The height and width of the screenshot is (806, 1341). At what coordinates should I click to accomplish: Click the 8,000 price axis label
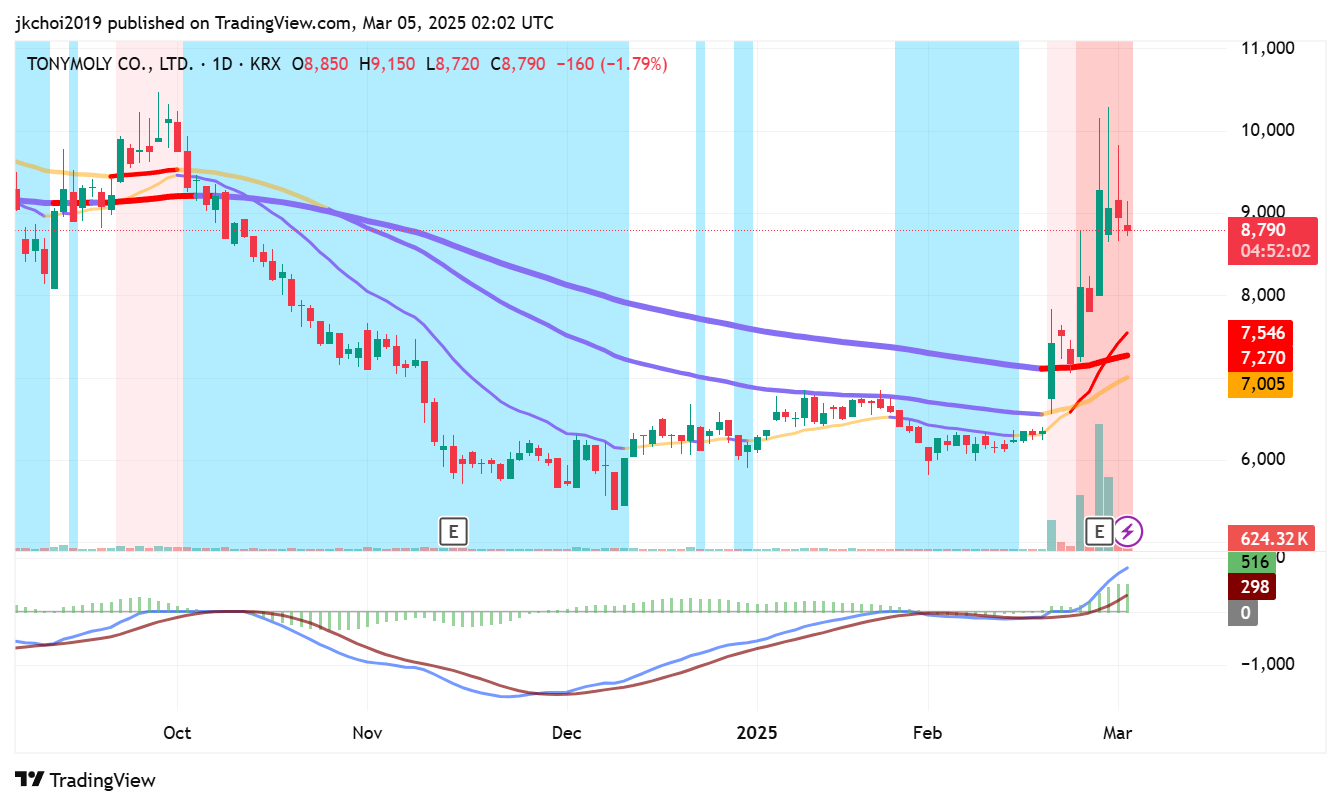pyautogui.click(x=1263, y=295)
